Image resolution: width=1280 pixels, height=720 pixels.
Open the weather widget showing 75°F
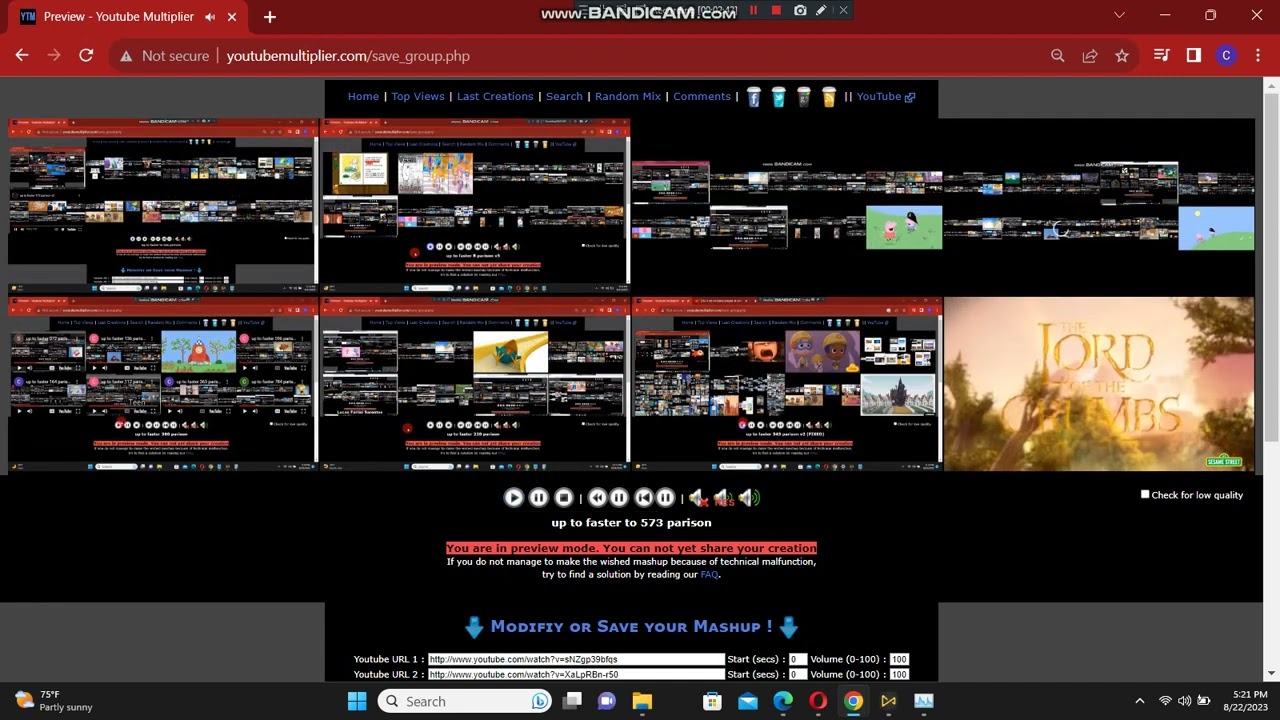(x=54, y=701)
